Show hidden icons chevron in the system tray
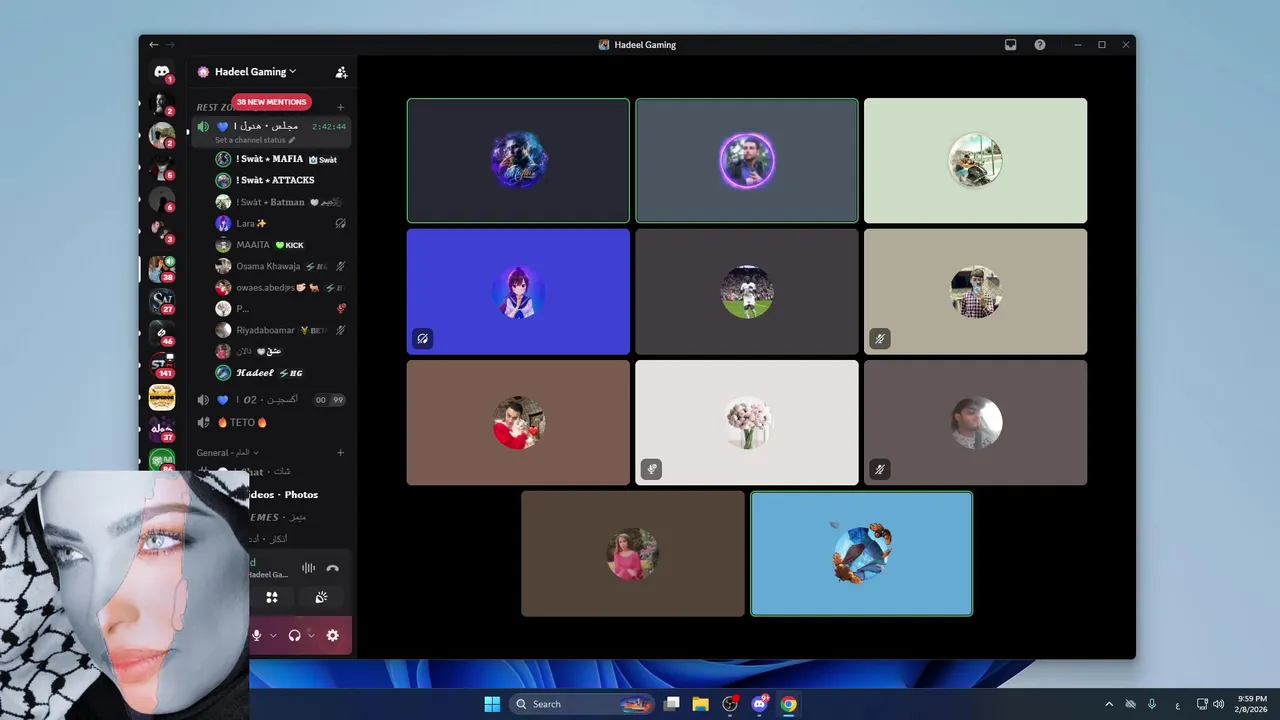 point(1108,704)
